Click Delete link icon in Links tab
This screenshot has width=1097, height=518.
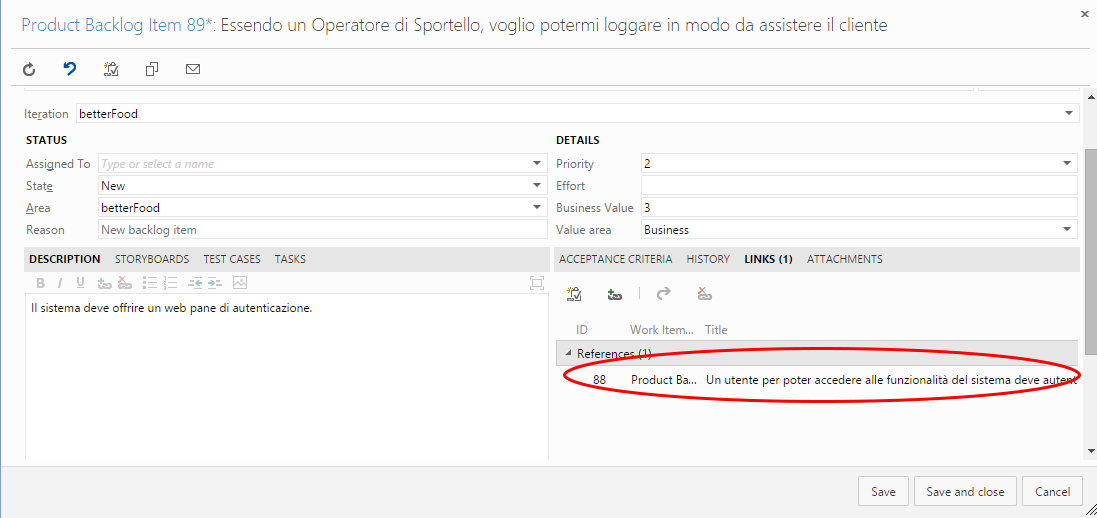click(705, 295)
